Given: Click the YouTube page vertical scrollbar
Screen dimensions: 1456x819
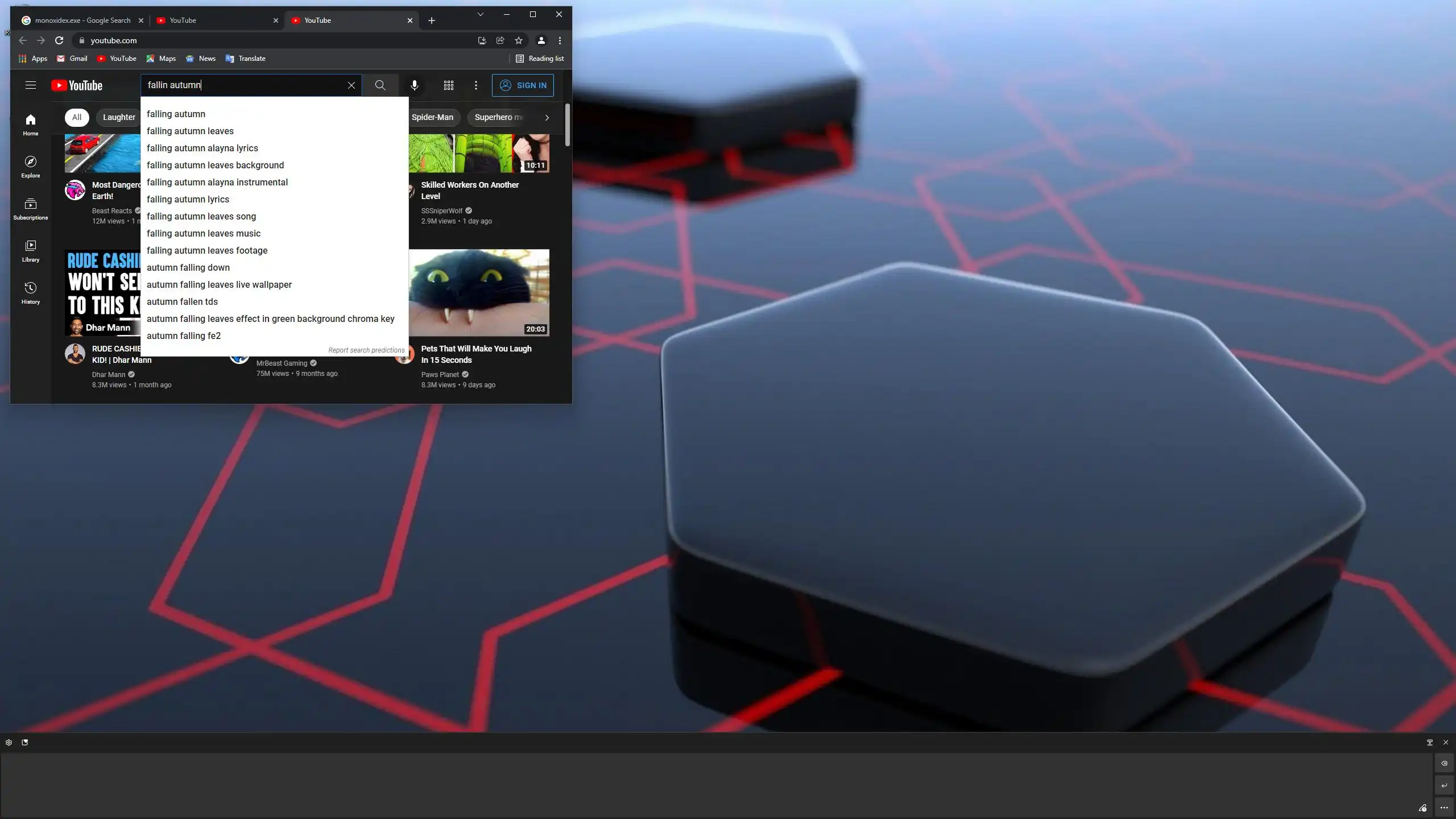Looking at the screenshot, I should click(x=567, y=125).
